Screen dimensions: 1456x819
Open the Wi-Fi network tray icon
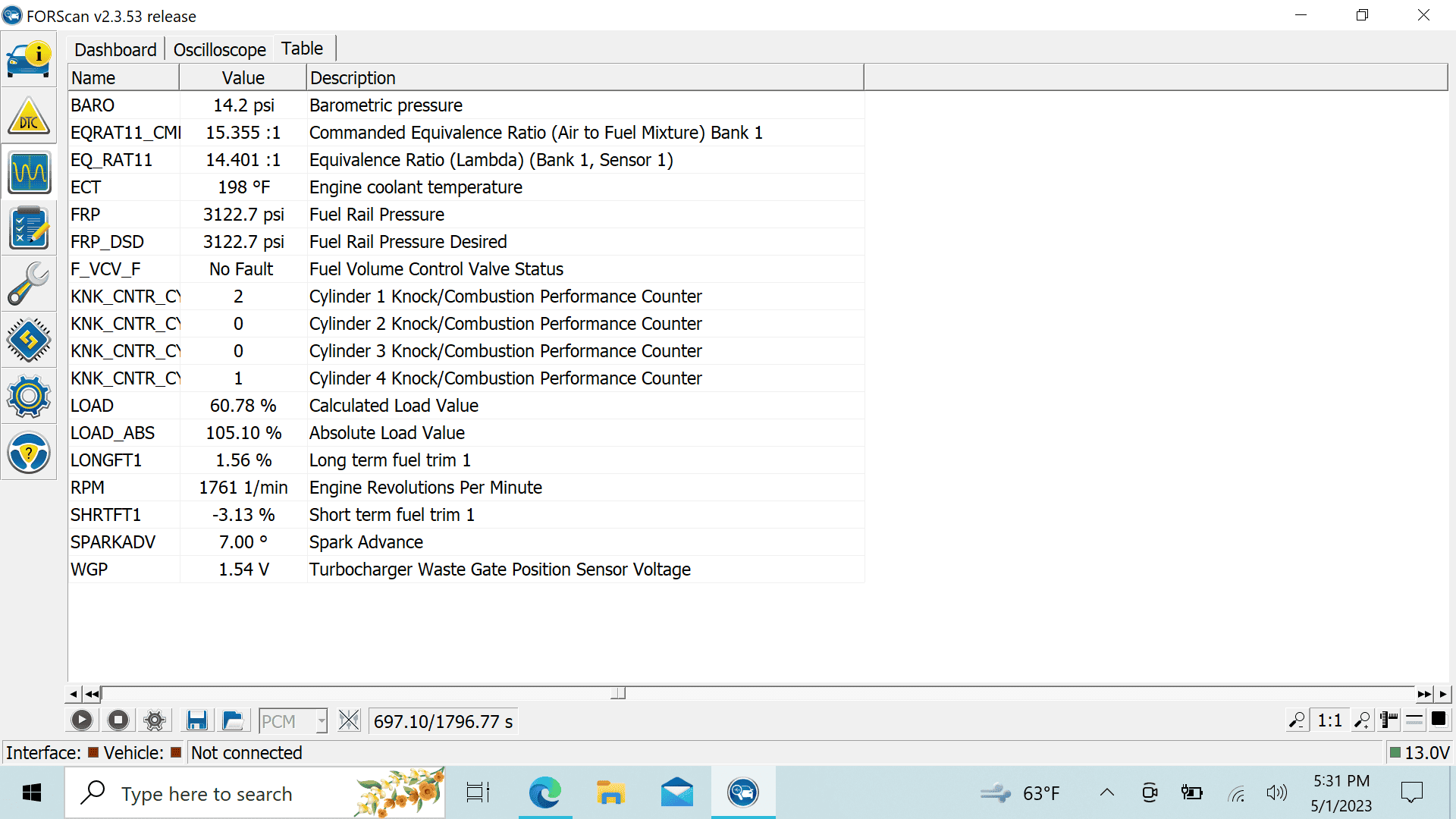[1236, 794]
